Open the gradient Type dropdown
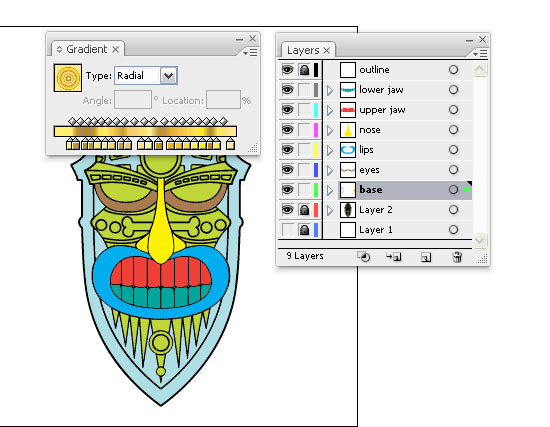The height and width of the screenshot is (427, 550). click(169, 76)
